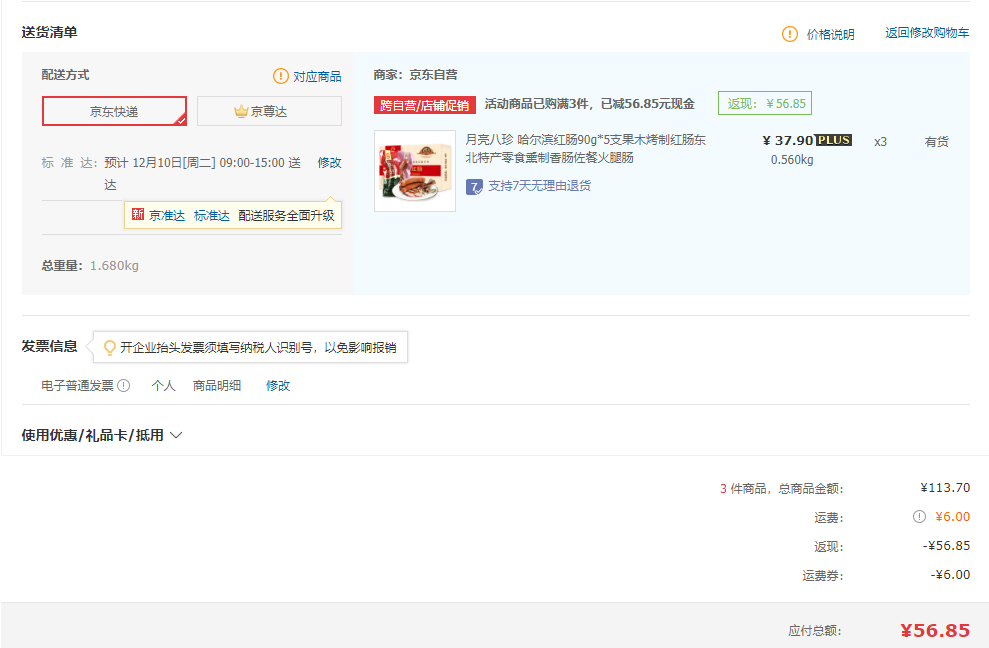Click the 配送服务全面升级 notice text

(286, 216)
